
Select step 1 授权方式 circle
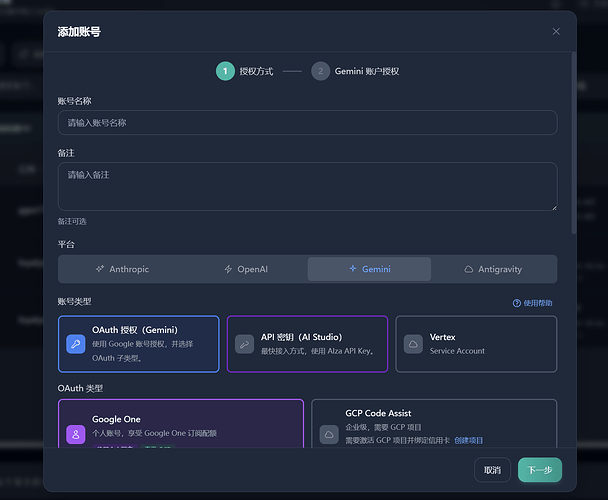coord(225,71)
